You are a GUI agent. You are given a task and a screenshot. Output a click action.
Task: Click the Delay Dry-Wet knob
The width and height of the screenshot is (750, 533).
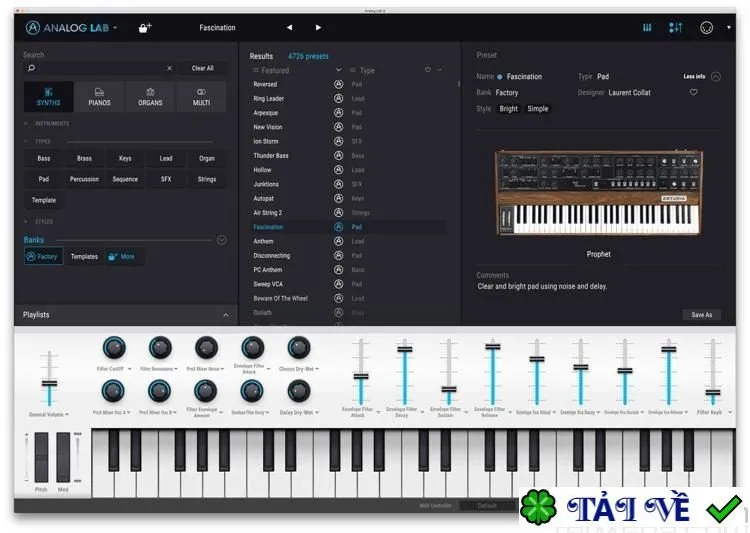coord(298,391)
